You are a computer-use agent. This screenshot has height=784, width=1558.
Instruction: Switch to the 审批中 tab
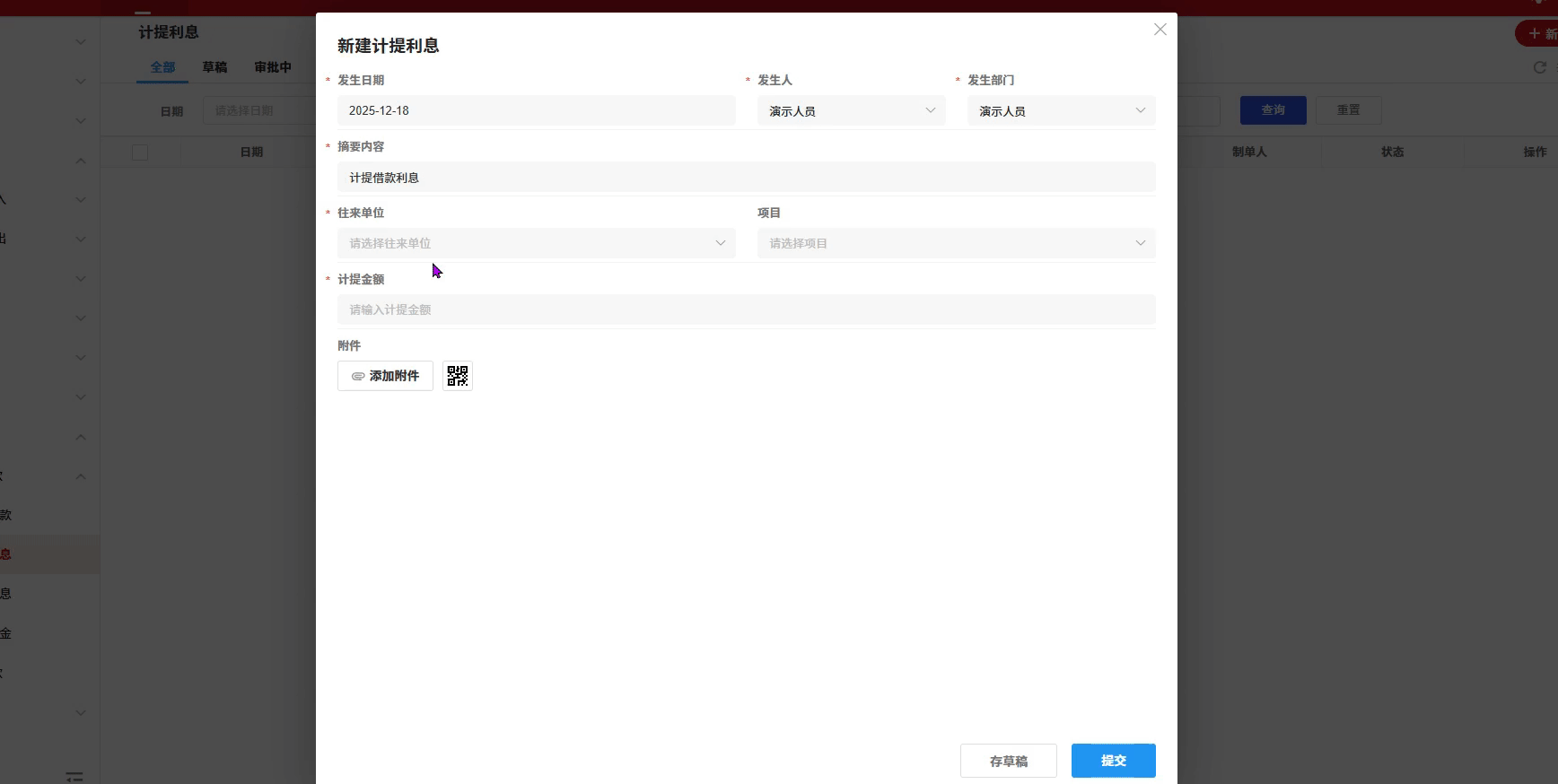pos(273,67)
